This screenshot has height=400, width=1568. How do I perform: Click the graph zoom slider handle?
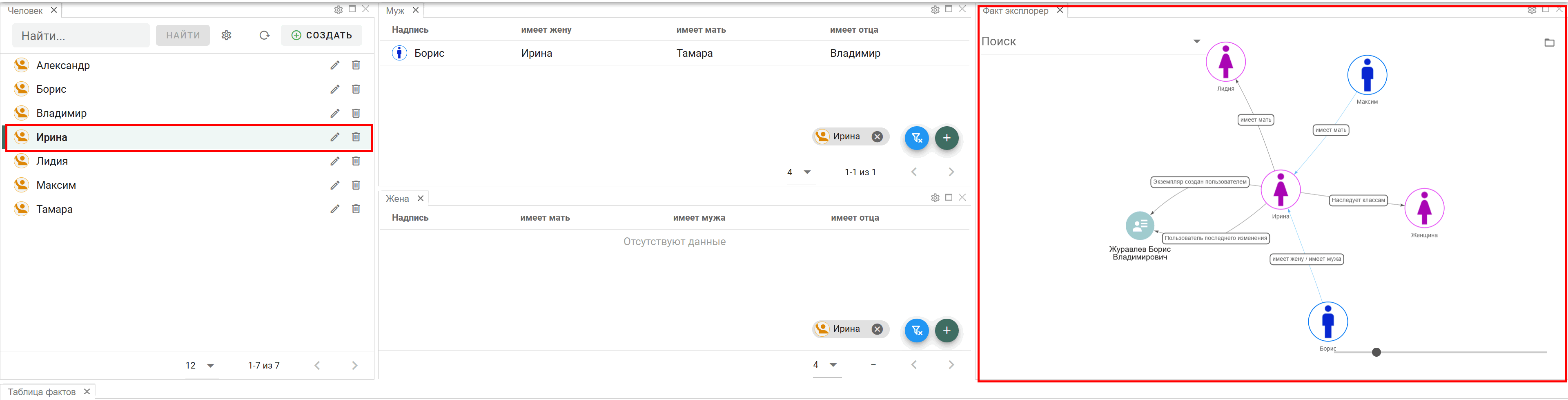pos(1376,352)
